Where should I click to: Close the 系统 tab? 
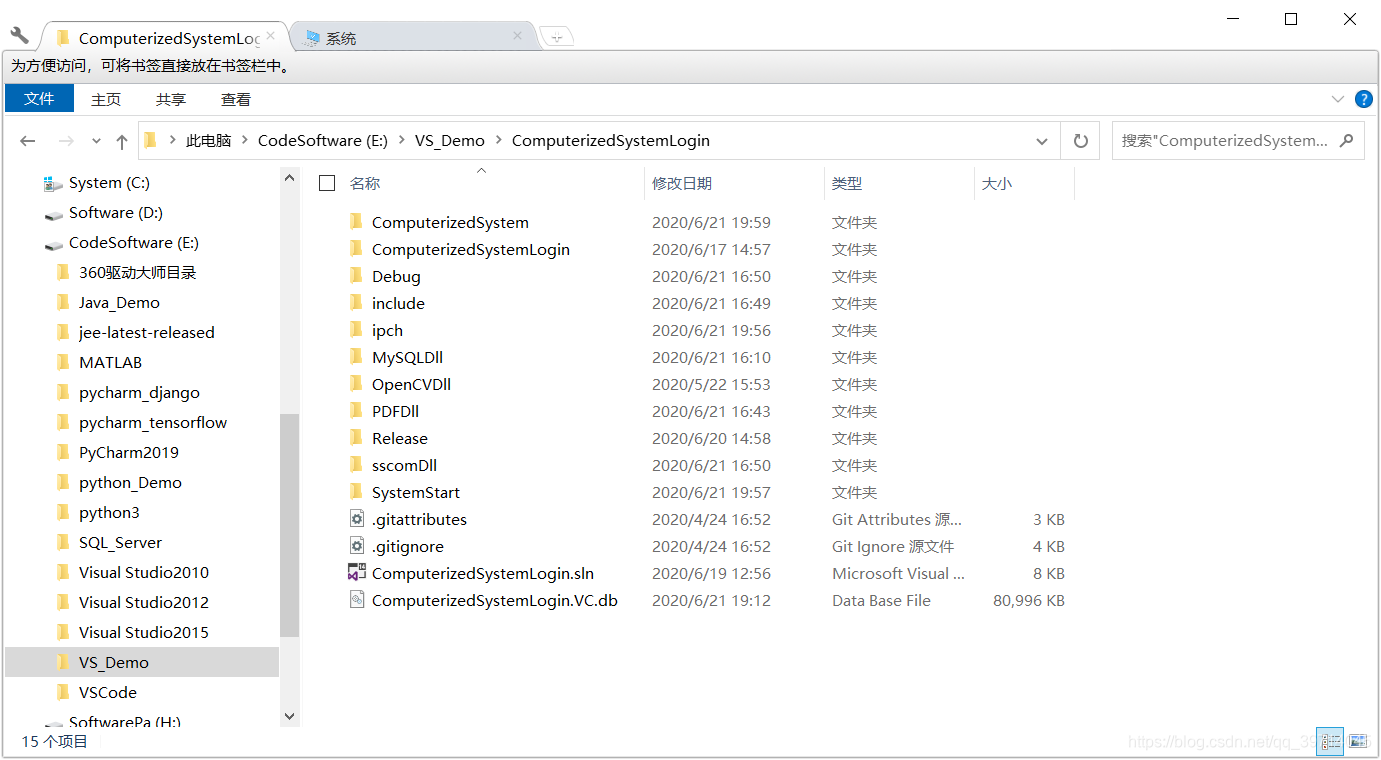pyautogui.click(x=517, y=36)
